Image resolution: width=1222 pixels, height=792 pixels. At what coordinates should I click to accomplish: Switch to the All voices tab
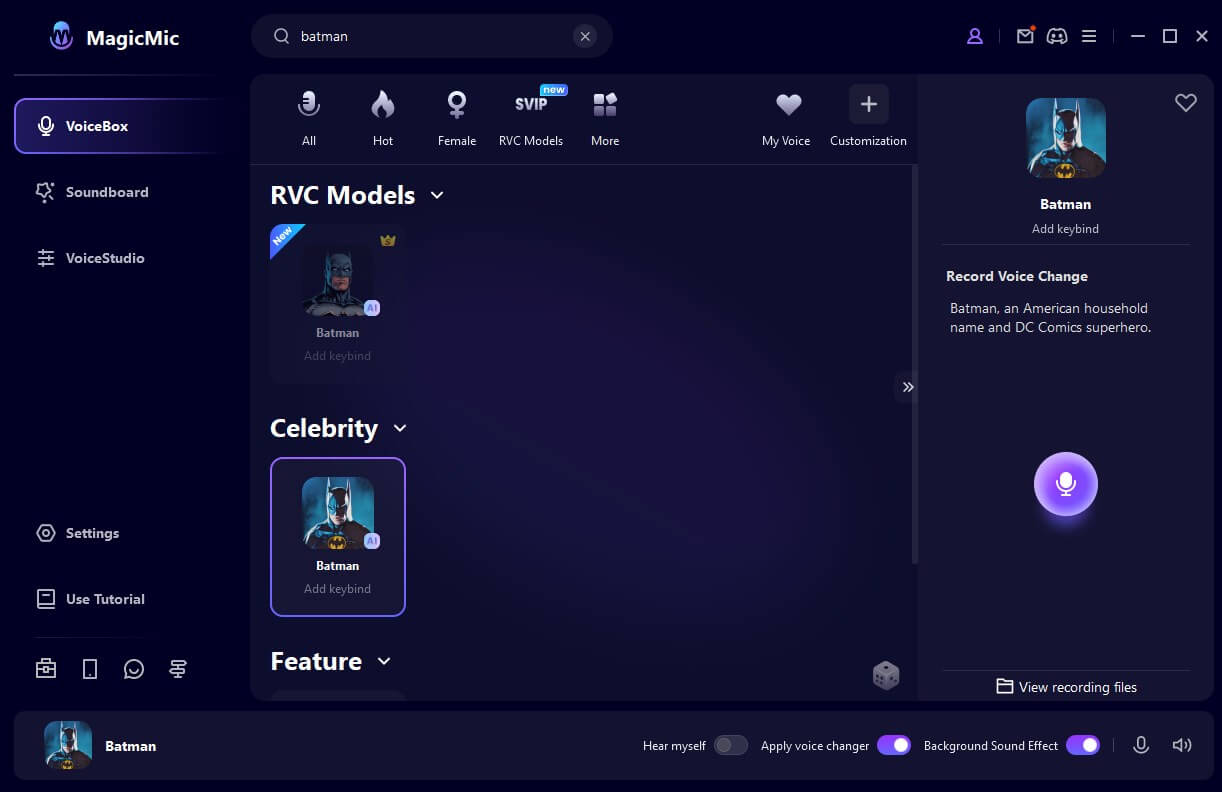pyautogui.click(x=308, y=117)
